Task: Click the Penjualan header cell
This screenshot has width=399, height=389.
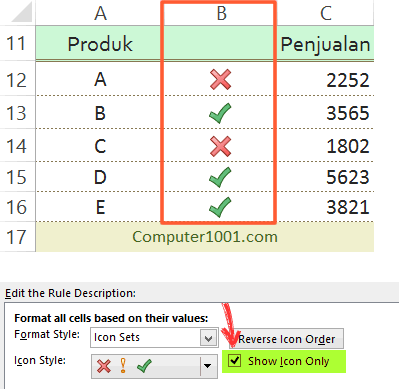Action: [x=325, y=43]
